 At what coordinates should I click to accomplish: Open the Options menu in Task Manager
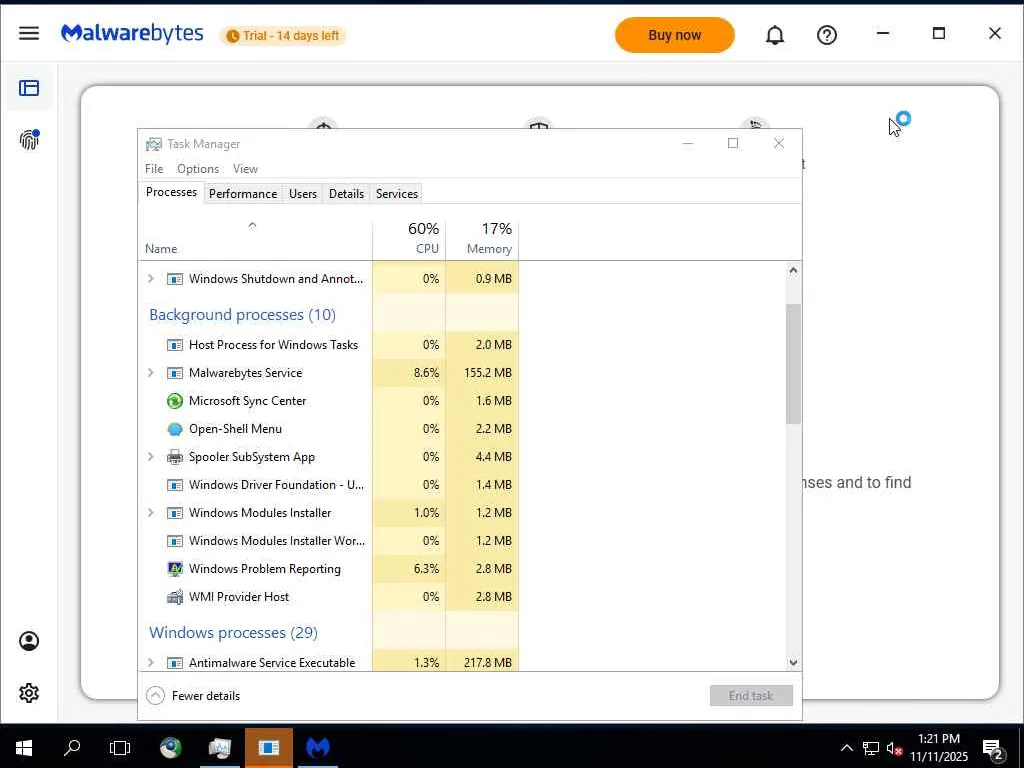point(198,168)
